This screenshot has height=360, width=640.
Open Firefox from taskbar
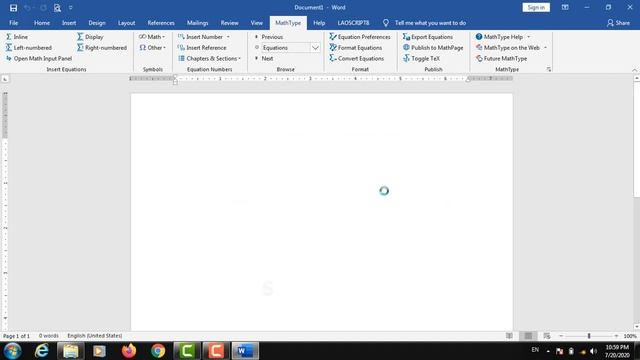click(129, 351)
